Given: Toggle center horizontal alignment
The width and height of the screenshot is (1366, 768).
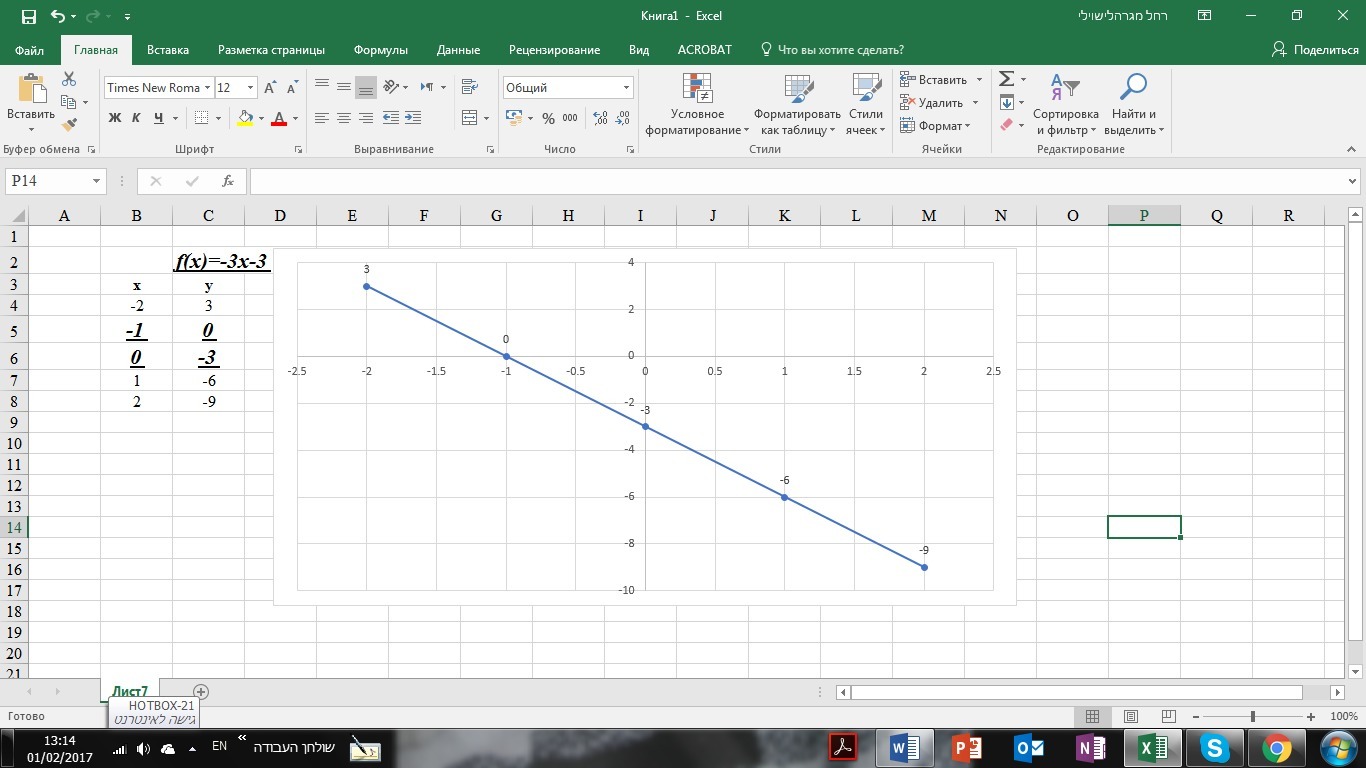Looking at the screenshot, I should coord(343,118).
